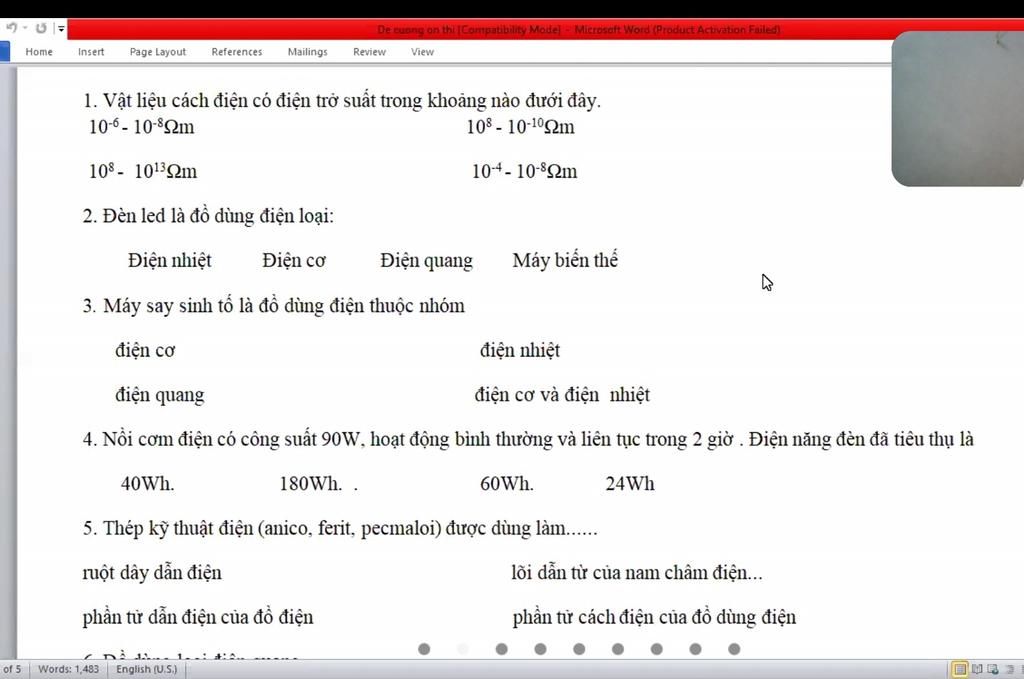Click the red document title bar text
1024x679 pixels.
(x=579, y=29)
